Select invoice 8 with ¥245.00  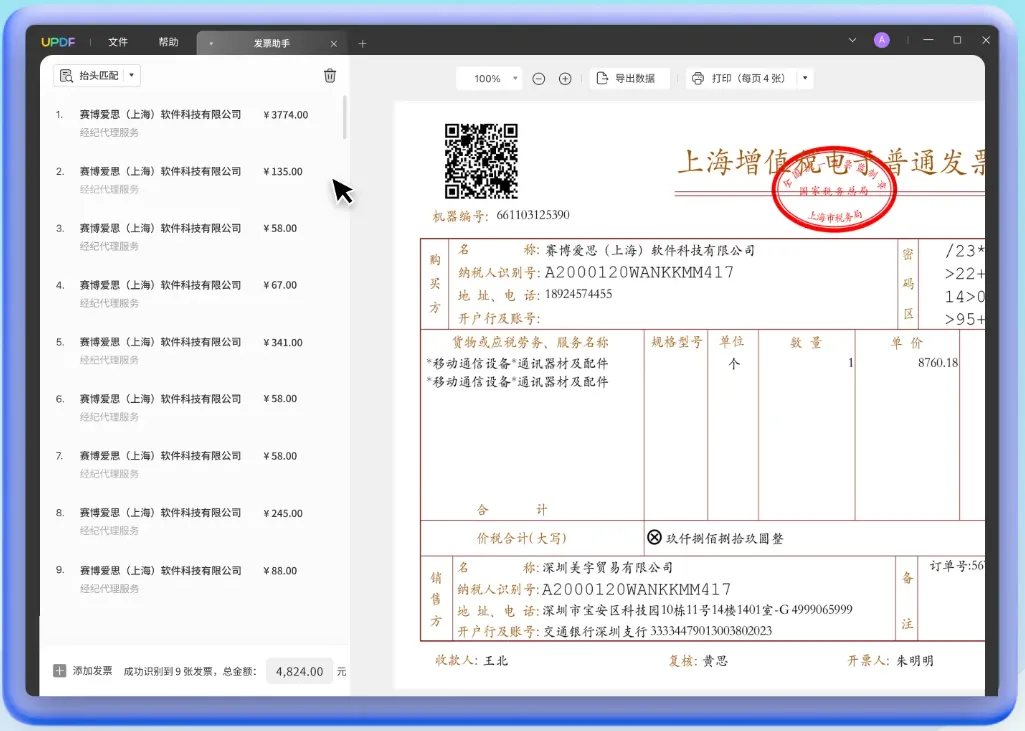pyautogui.click(x=193, y=522)
